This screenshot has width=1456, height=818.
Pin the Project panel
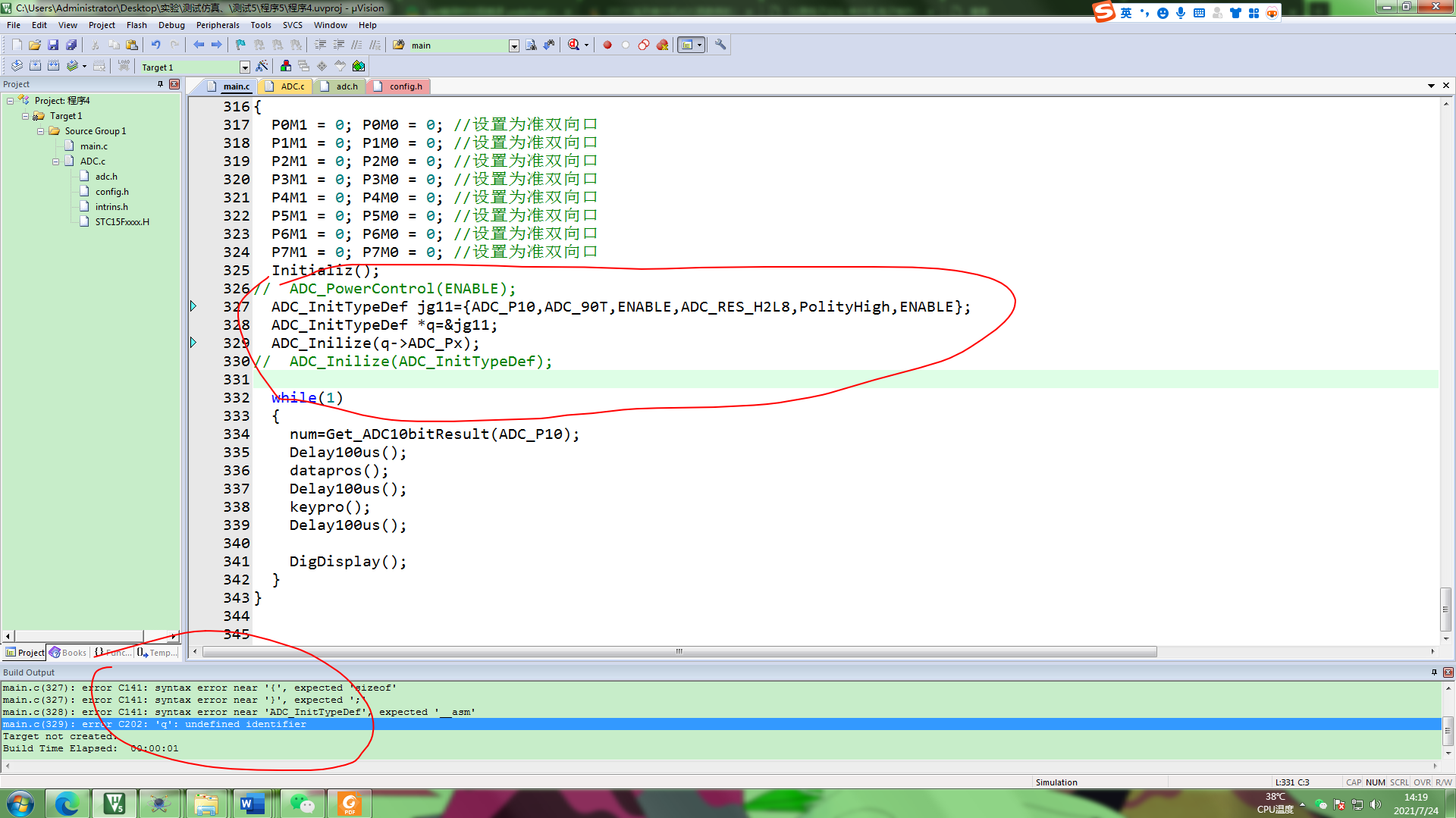click(x=160, y=84)
